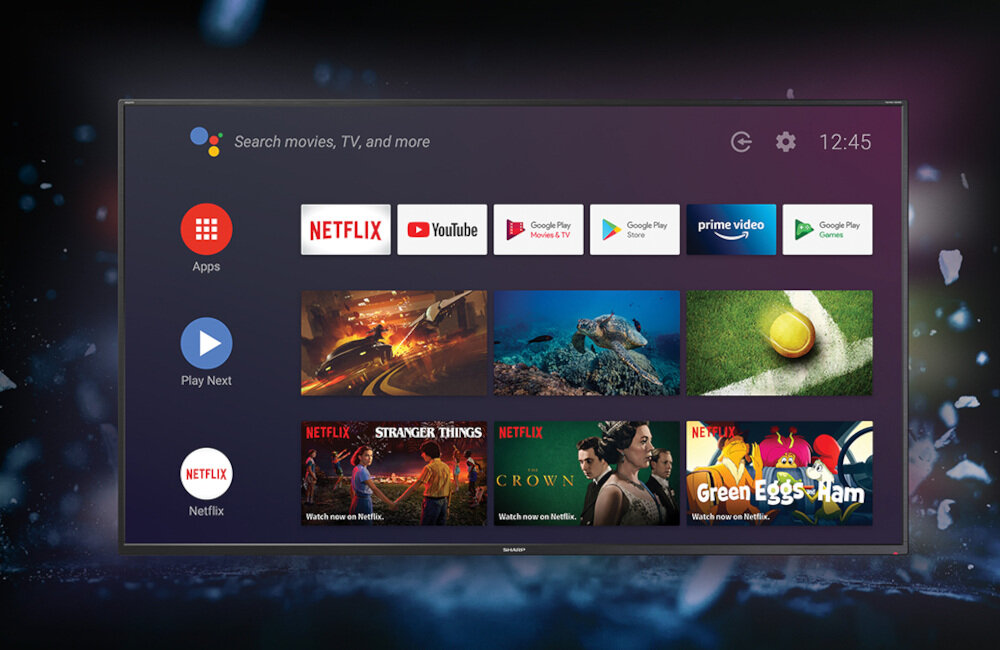The height and width of the screenshot is (650, 1000).
Task: Open The Crown on Netflix
Action: 586,470
